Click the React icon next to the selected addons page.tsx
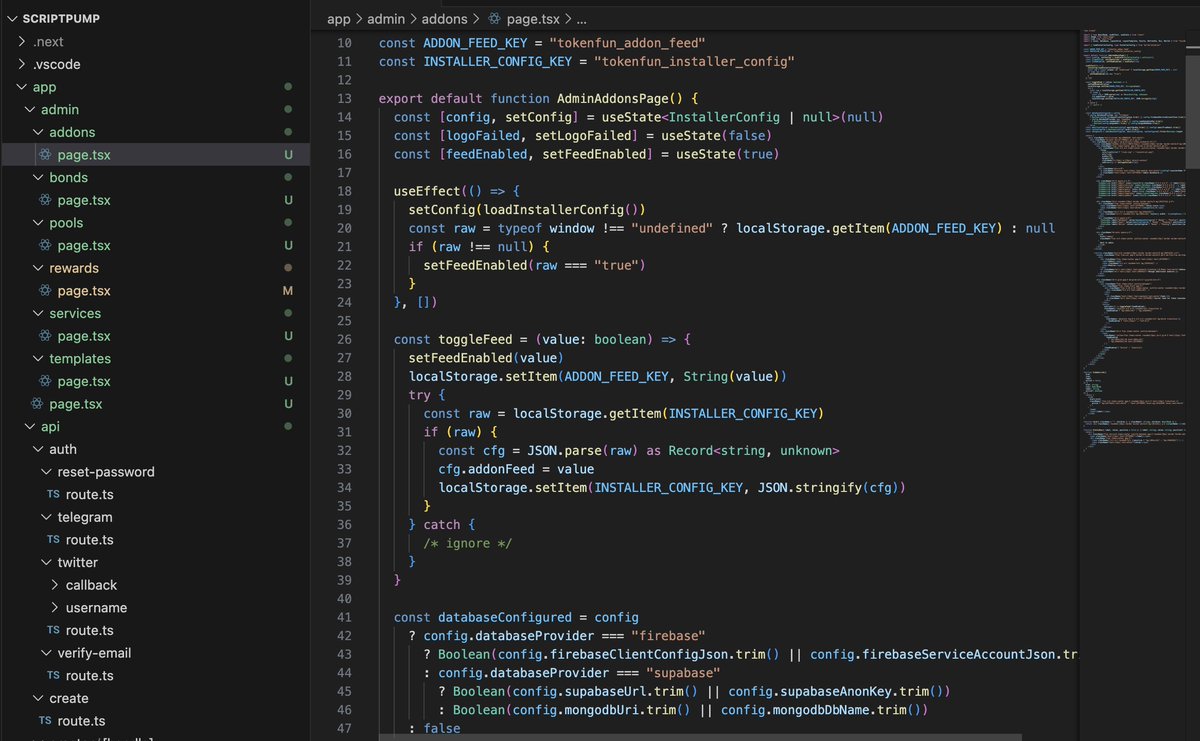The height and width of the screenshot is (741, 1200). pos(42,154)
